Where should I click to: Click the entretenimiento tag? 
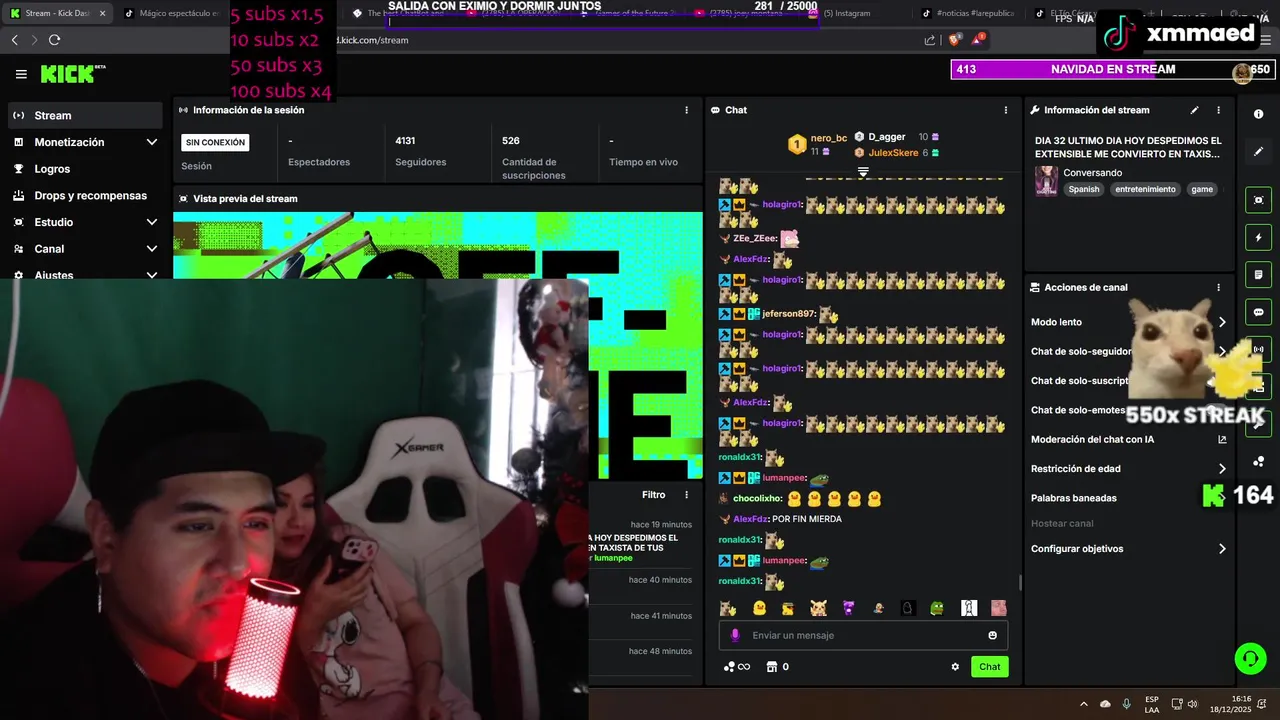1145,189
